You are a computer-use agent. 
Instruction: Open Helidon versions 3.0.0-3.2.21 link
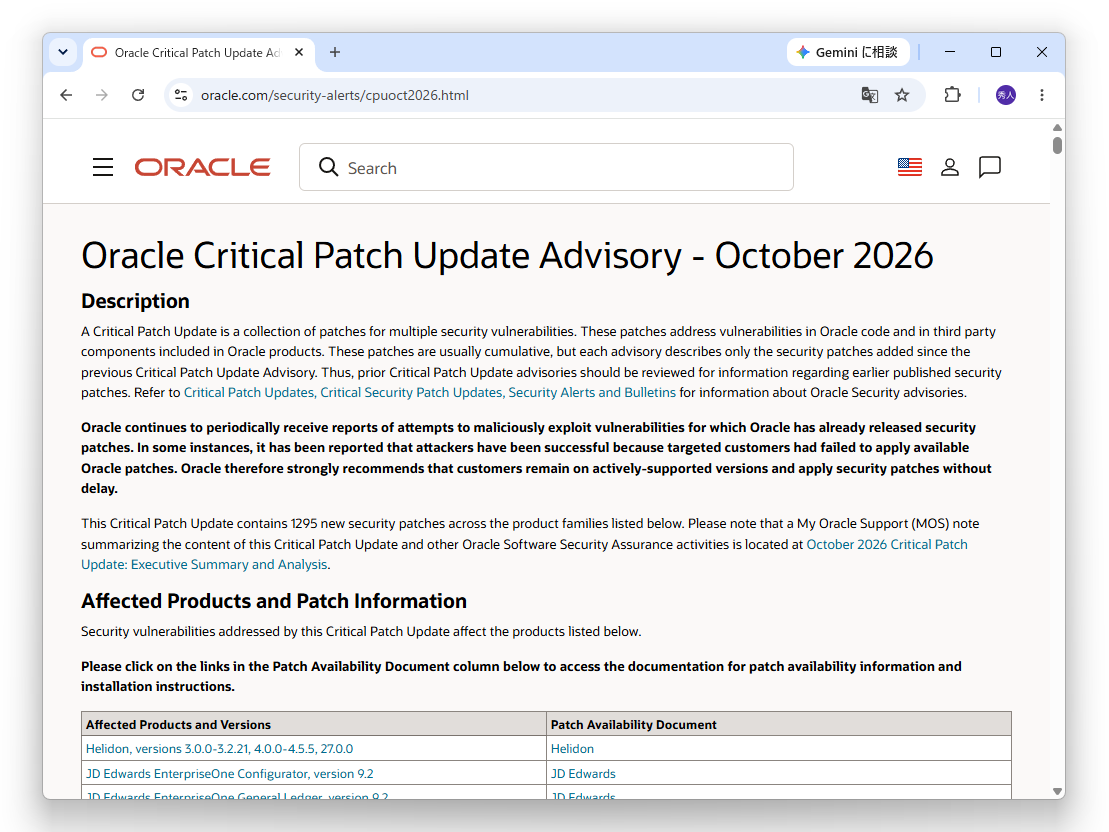[x=219, y=749]
